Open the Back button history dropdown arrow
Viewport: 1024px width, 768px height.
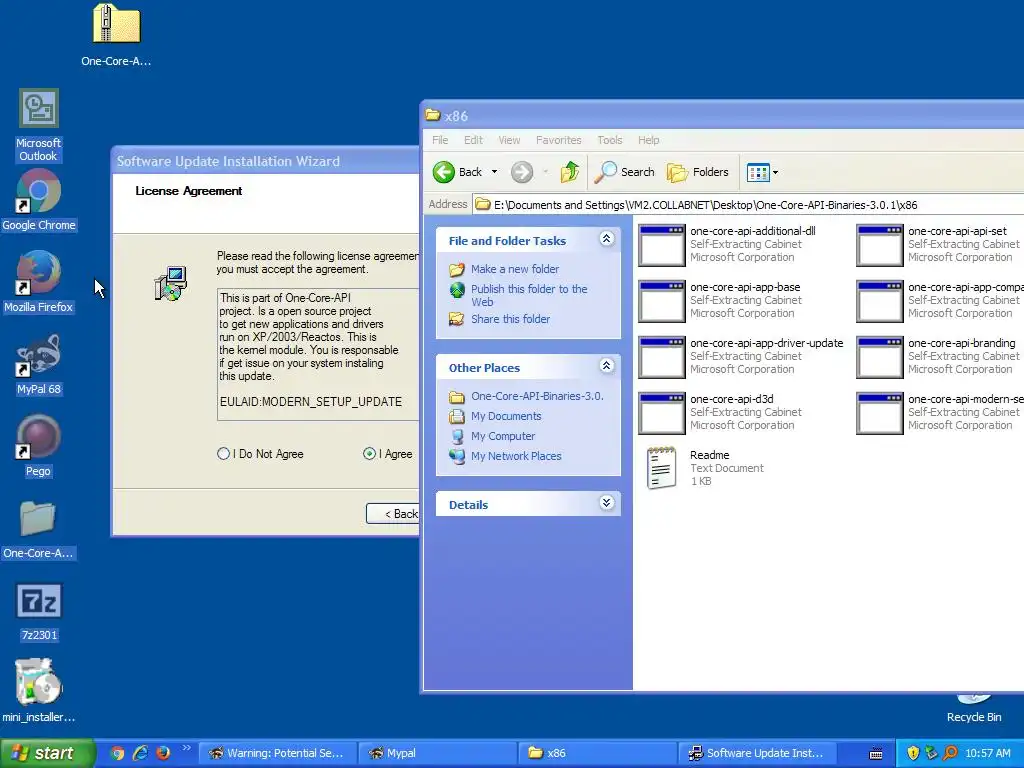[494, 172]
